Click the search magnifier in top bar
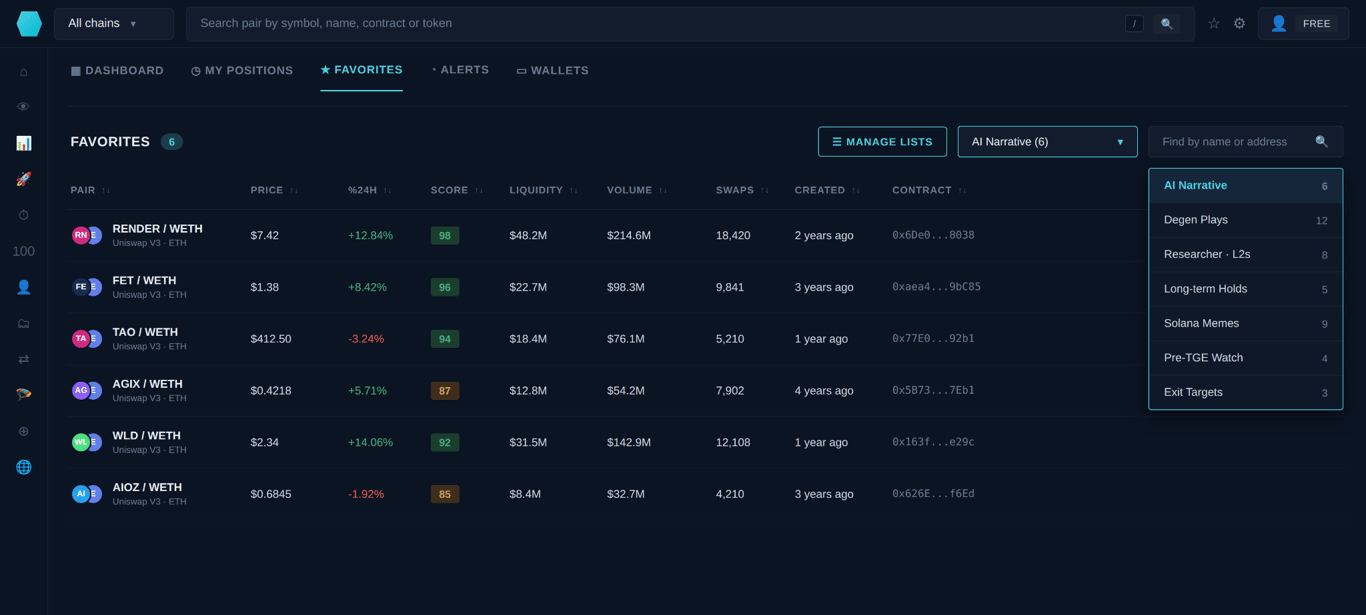1366x615 pixels. (x=1166, y=24)
